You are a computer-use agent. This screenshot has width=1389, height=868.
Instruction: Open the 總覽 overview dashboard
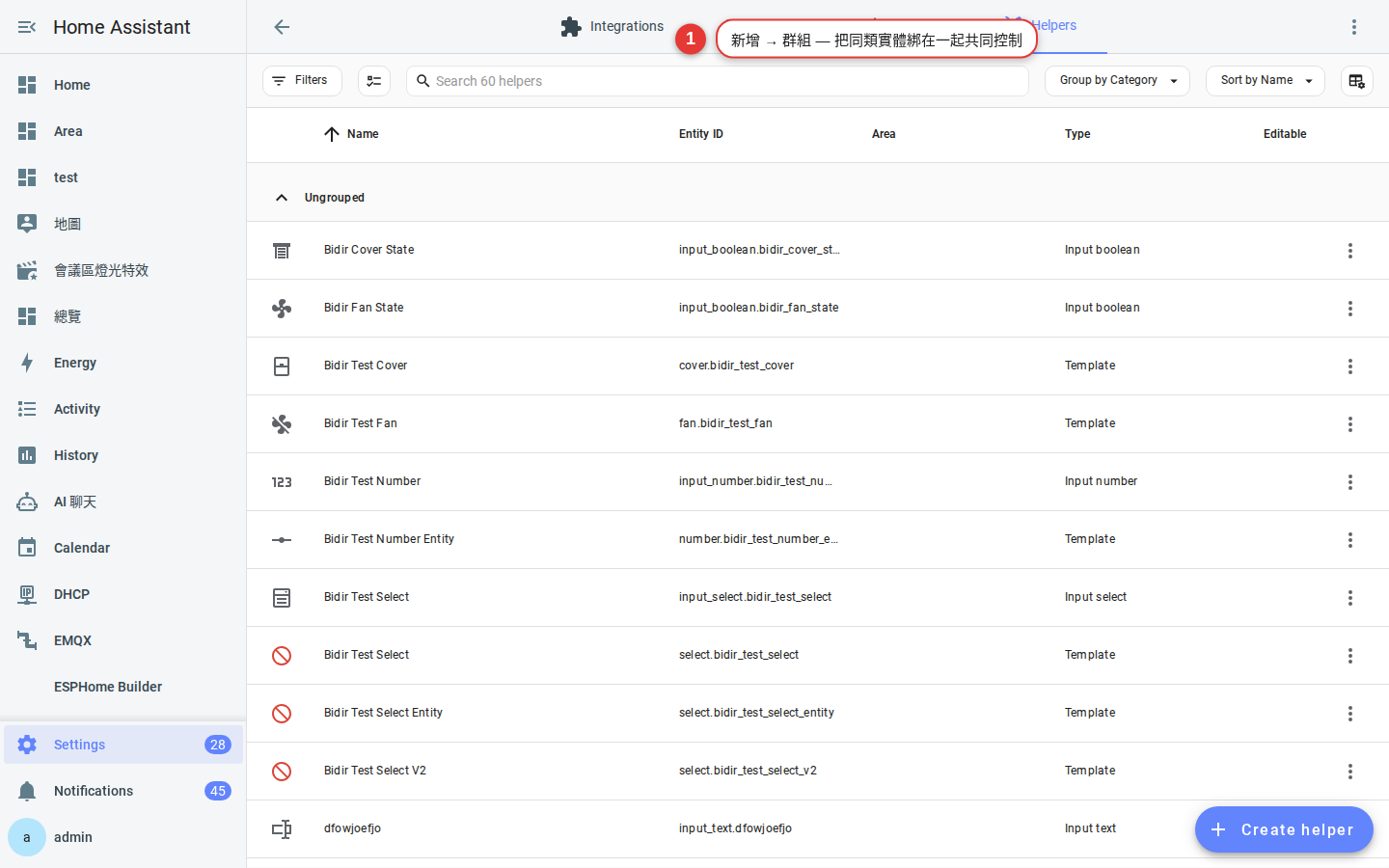tap(123, 316)
